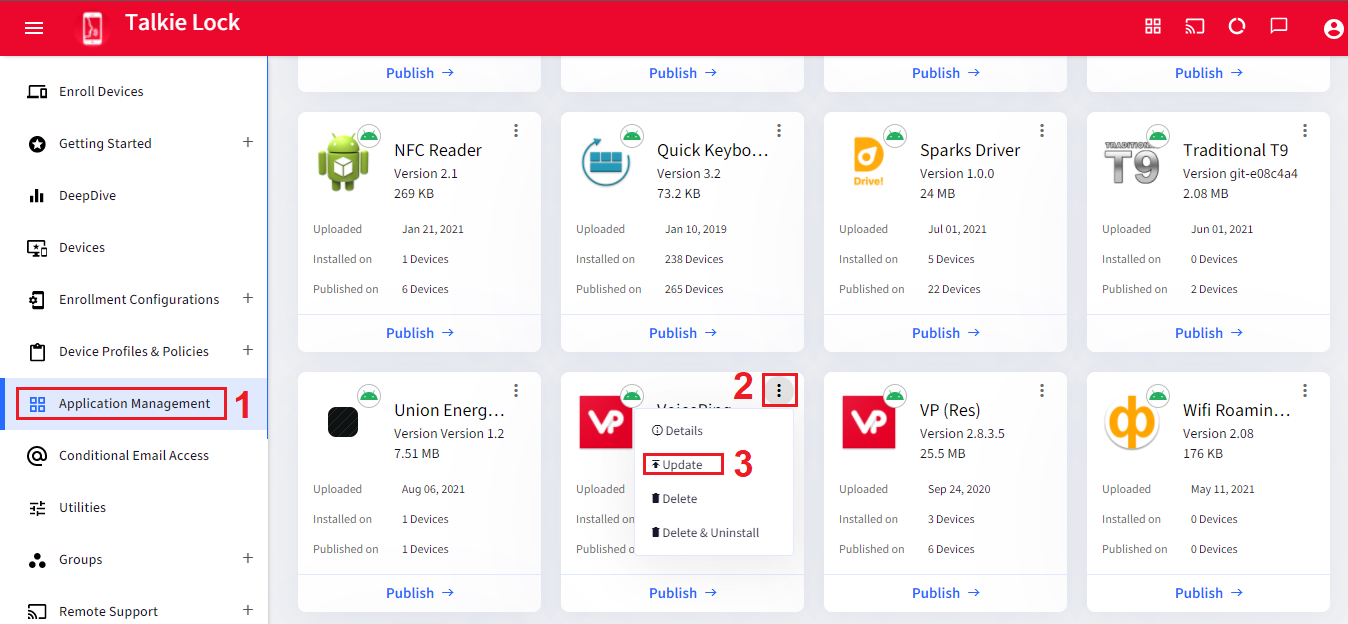Publish the VoicePing app
Screen dimensions: 1348x624
683,593
